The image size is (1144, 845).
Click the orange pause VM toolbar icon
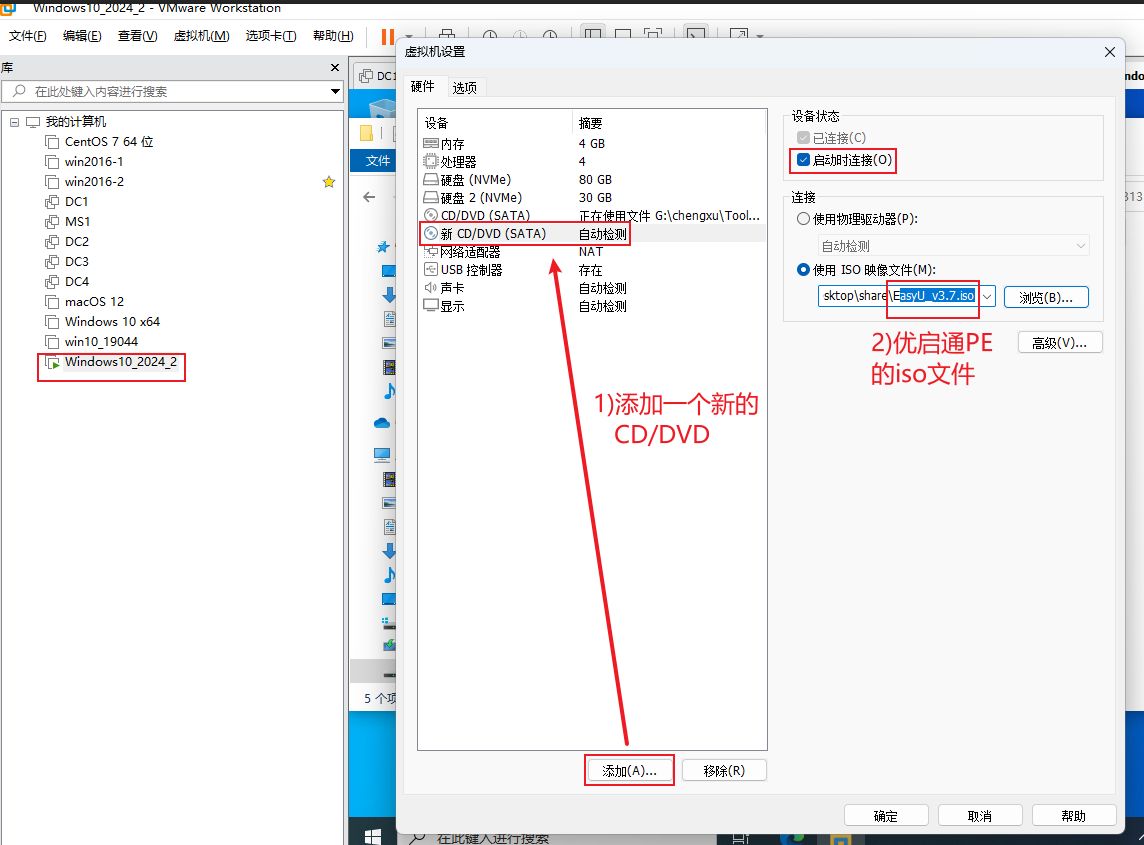[386, 36]
